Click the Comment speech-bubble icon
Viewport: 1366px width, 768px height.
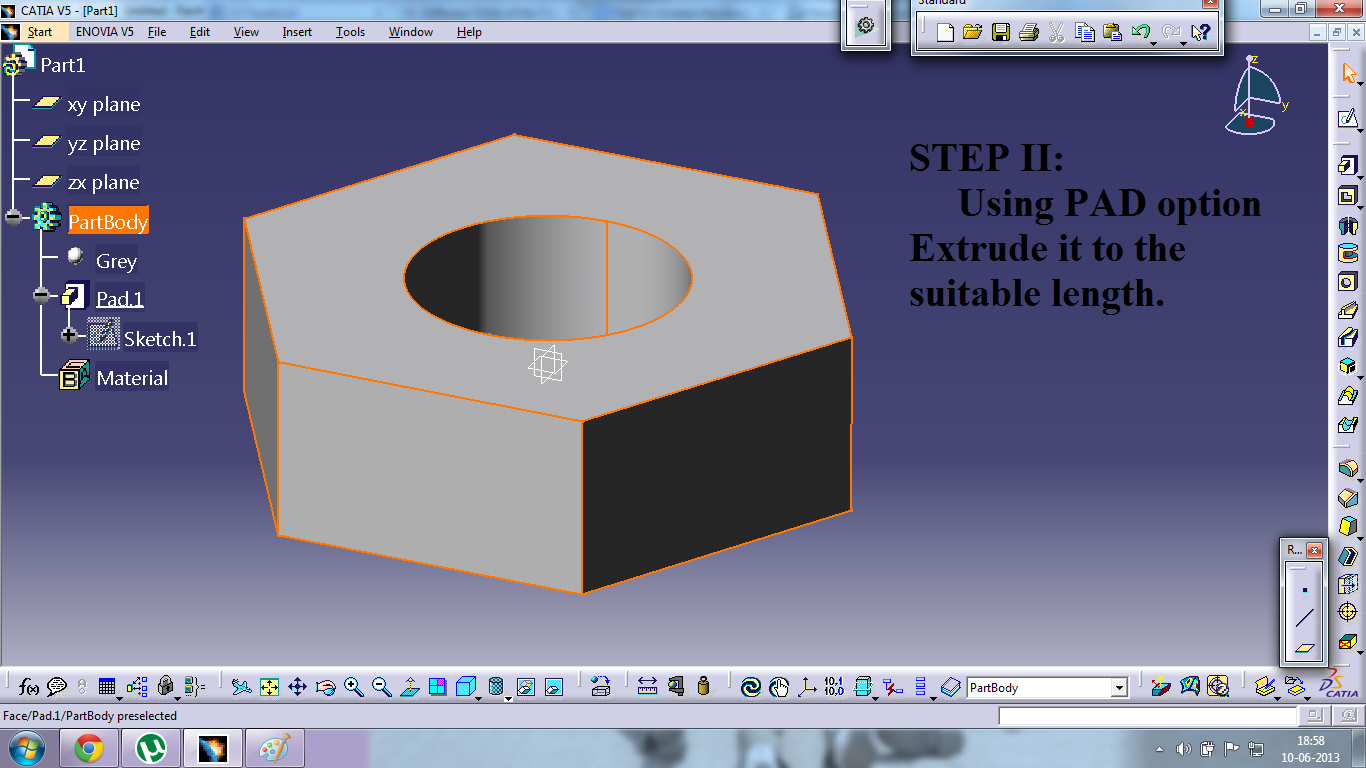(x=57, y=687)
